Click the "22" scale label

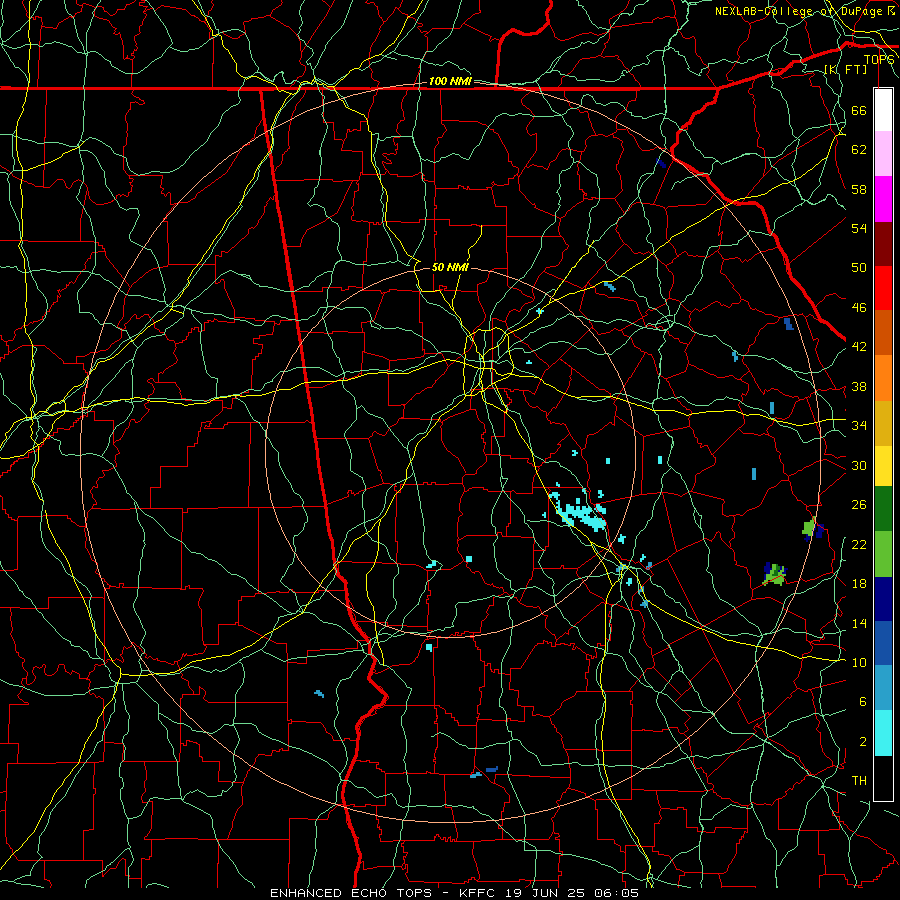coord(859,544)
